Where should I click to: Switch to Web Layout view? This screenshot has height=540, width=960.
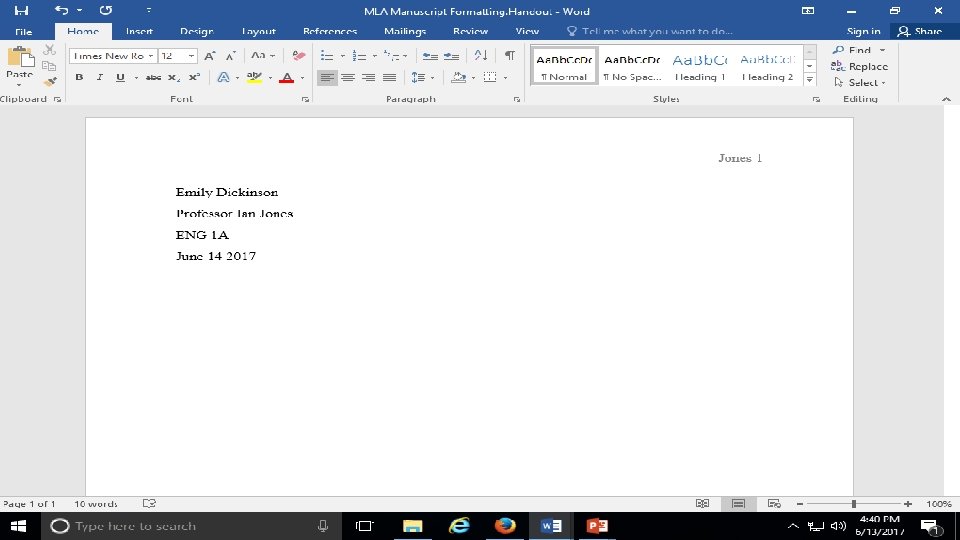pos(774,503)
